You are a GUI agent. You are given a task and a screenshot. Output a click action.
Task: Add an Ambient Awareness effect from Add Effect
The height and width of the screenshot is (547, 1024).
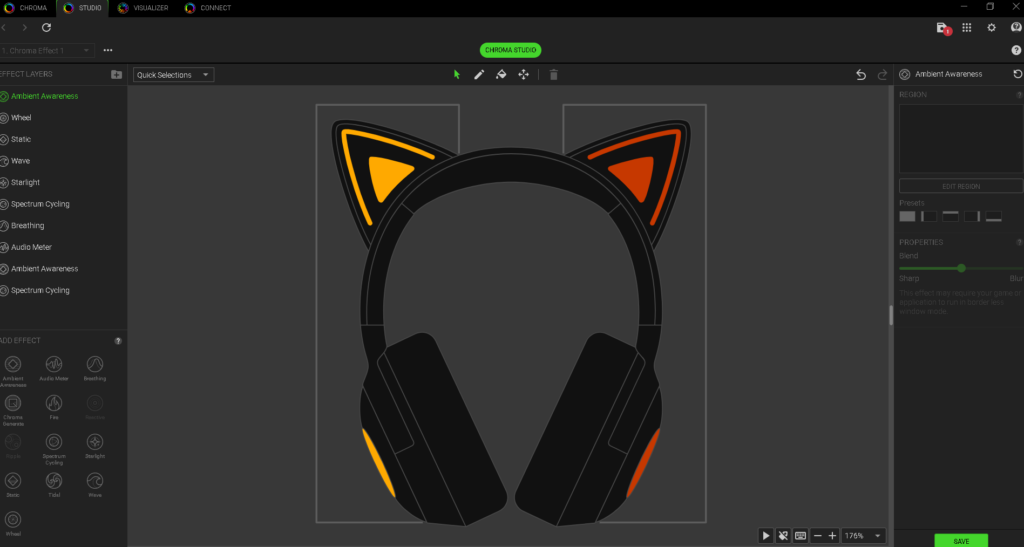[x=13, y=371]
